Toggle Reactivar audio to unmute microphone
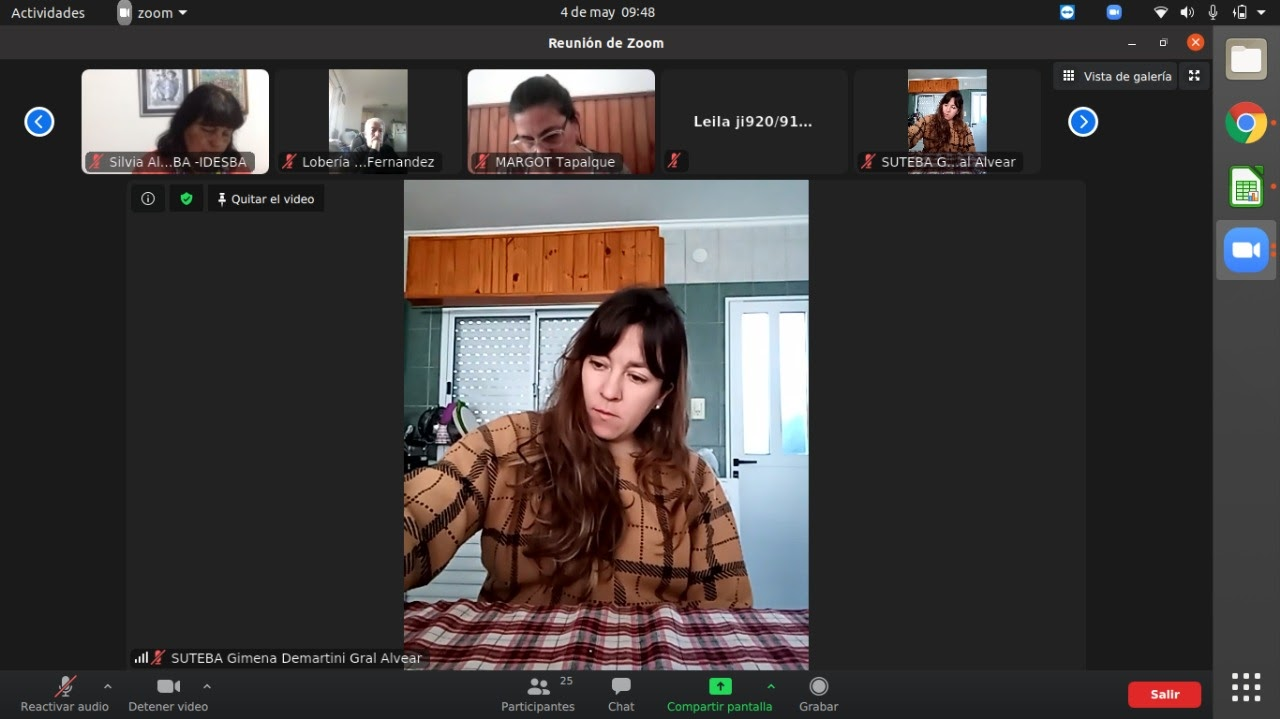The height and width of the screenshot is (719, 1280). [x=65, y=693]
